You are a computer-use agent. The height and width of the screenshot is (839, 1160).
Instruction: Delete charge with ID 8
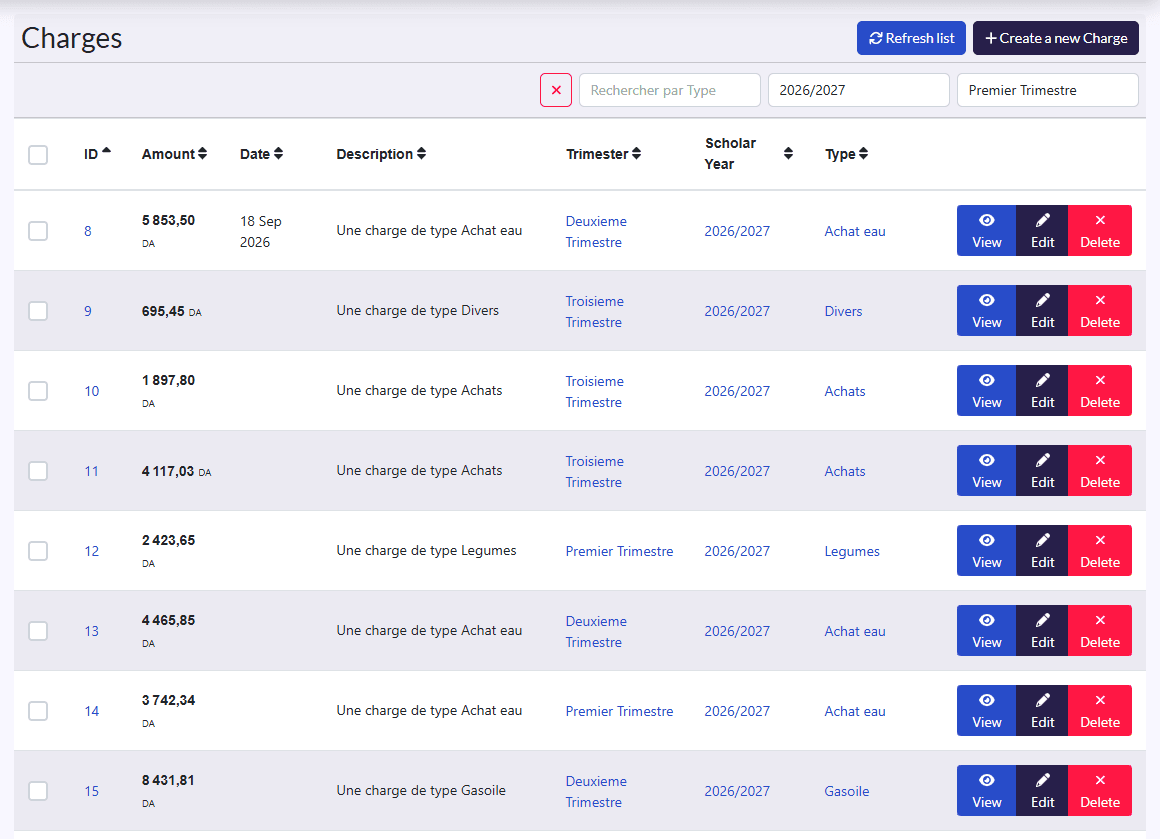1100,231
